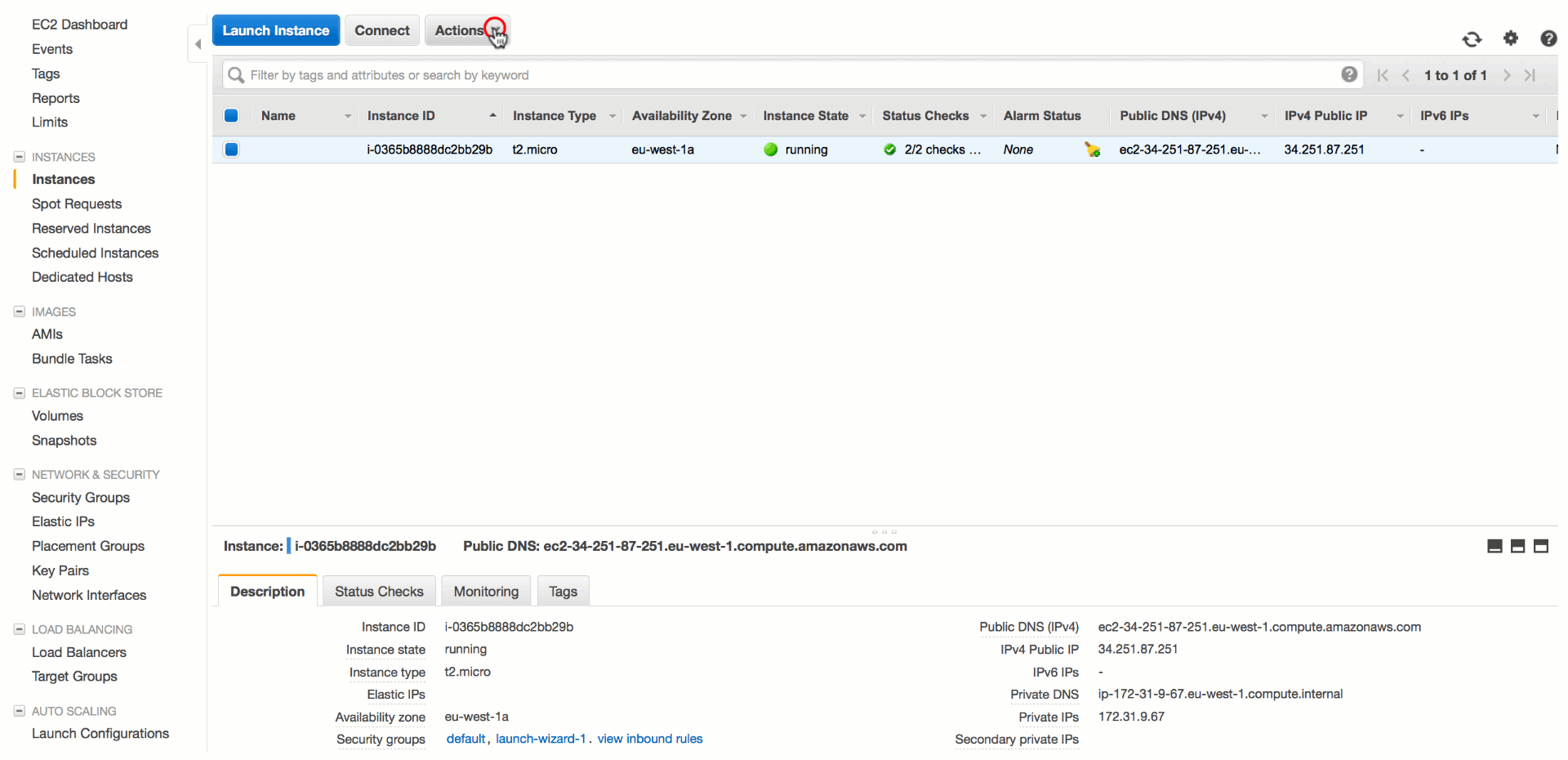Open the settings gear icon
Screen dimensions: 1568x760
[x=1511, y=38]
